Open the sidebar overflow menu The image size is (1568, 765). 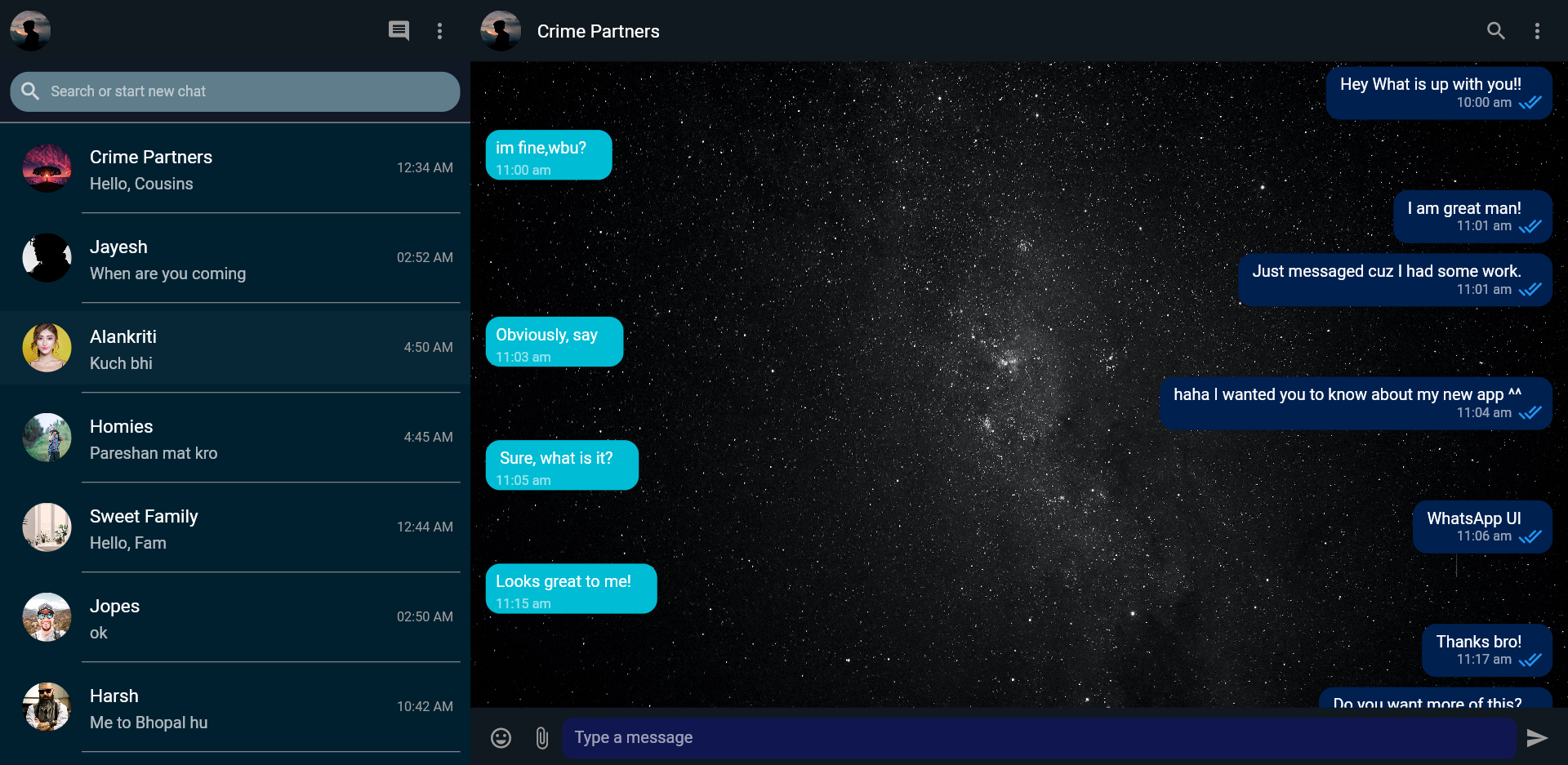[440, 31]
